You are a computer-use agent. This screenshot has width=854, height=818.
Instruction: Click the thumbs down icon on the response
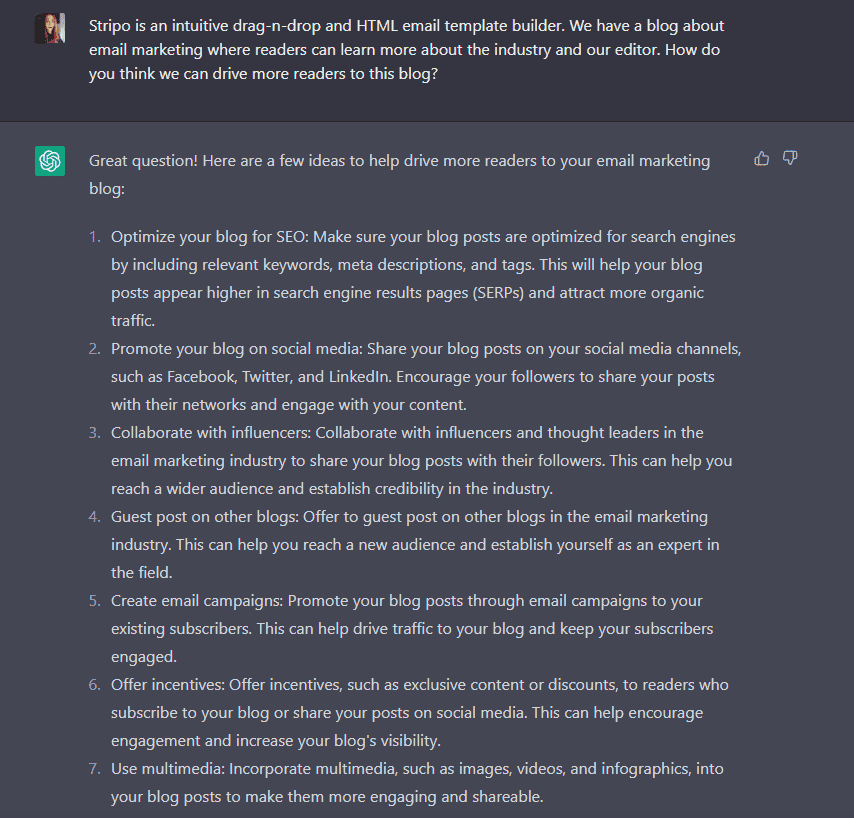tap(790, 158)
